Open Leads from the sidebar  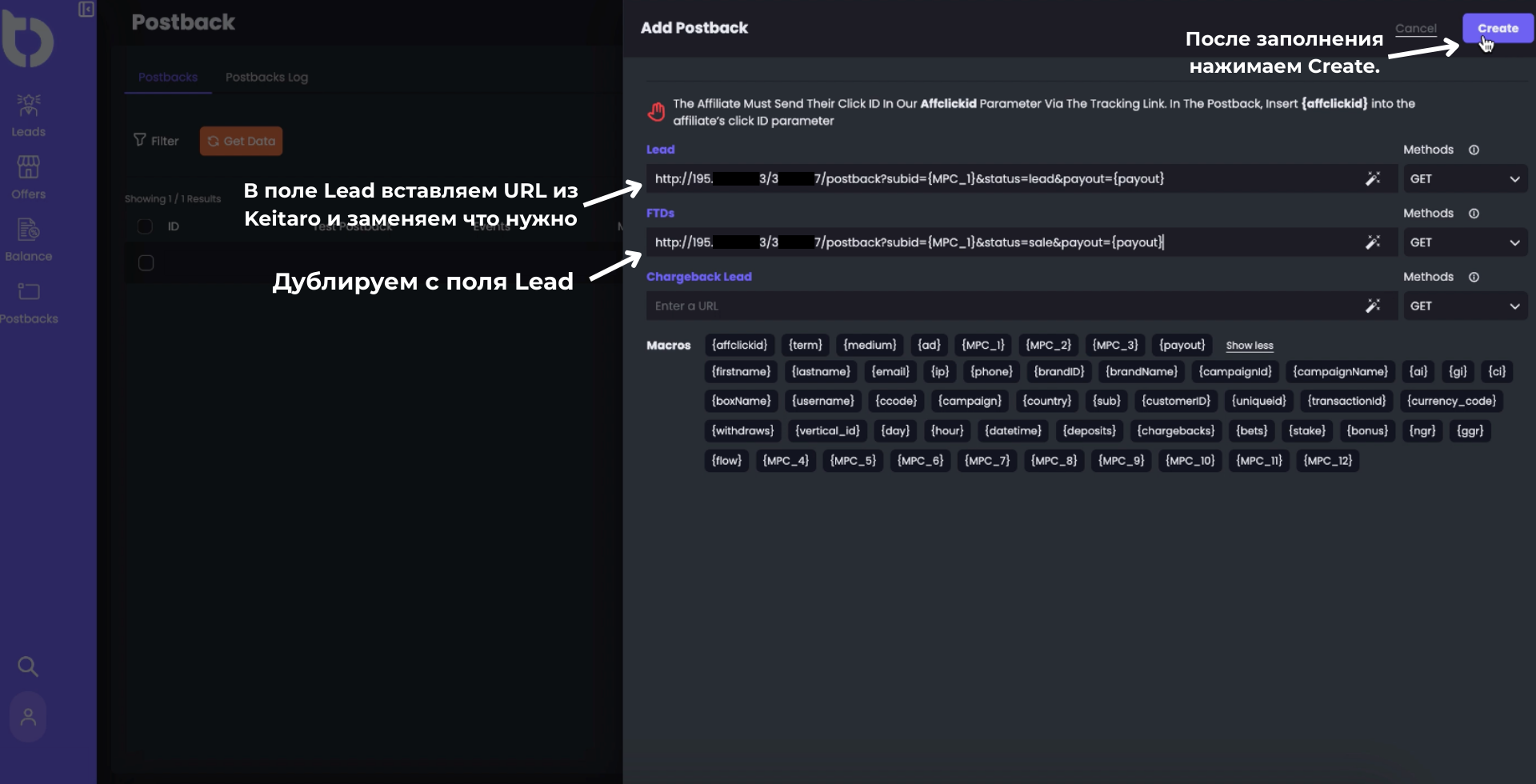(29, 115)
